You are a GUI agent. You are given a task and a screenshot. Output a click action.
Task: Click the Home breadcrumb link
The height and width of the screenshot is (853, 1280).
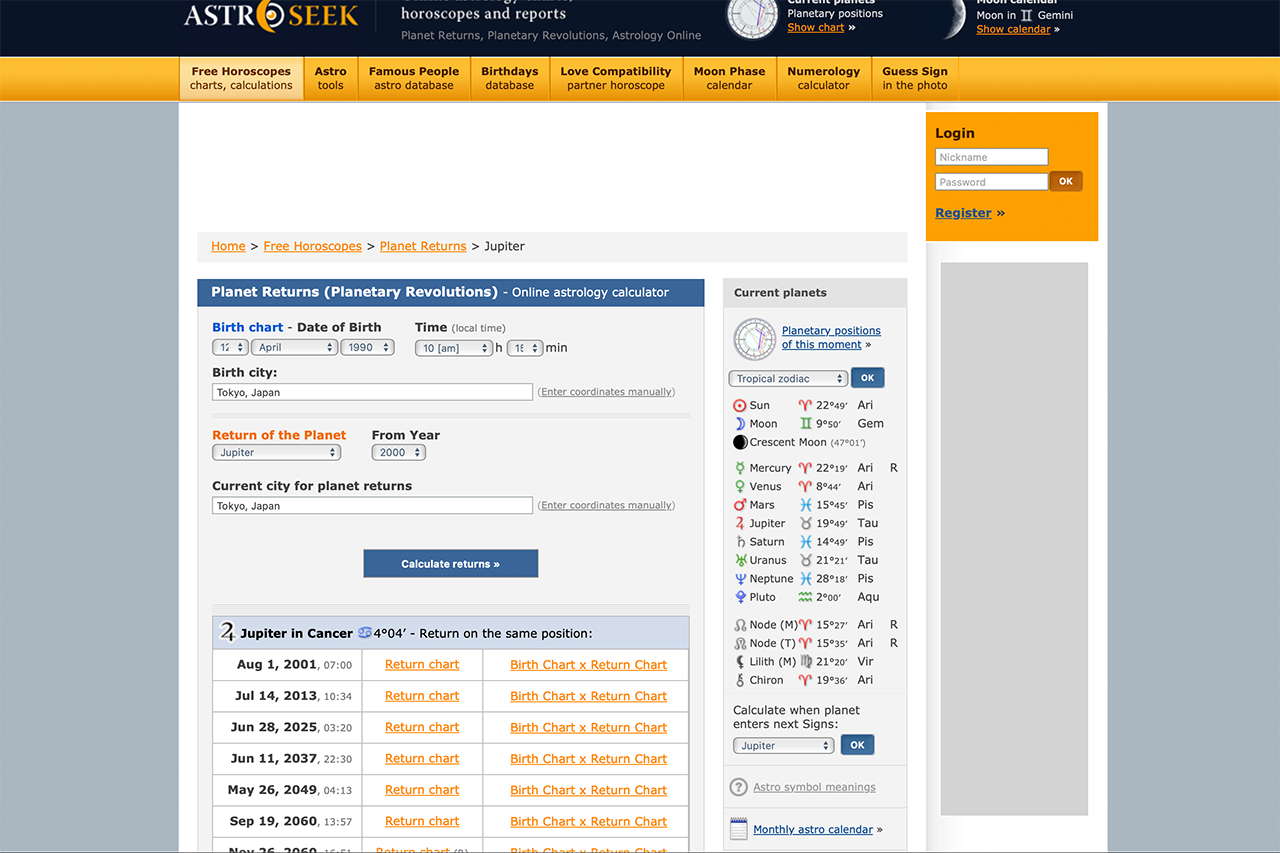click(x=228, y=246)
